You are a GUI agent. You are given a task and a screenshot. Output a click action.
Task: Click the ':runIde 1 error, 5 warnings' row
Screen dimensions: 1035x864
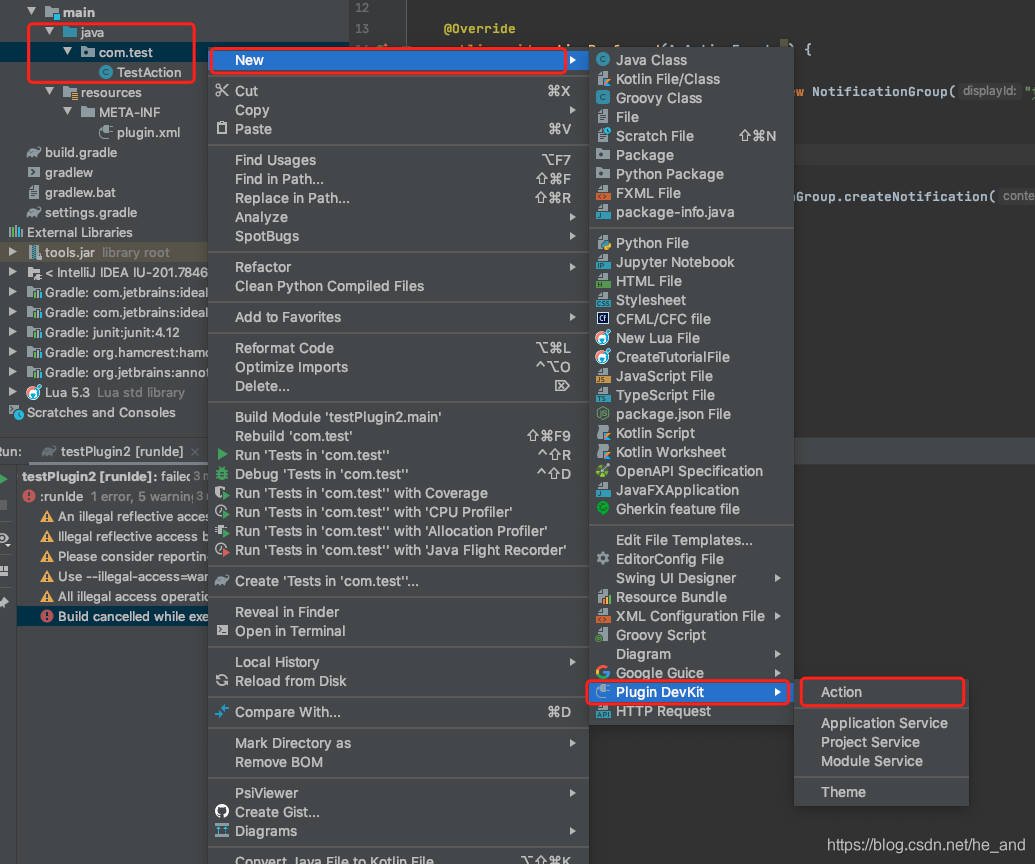coord(112,496)
